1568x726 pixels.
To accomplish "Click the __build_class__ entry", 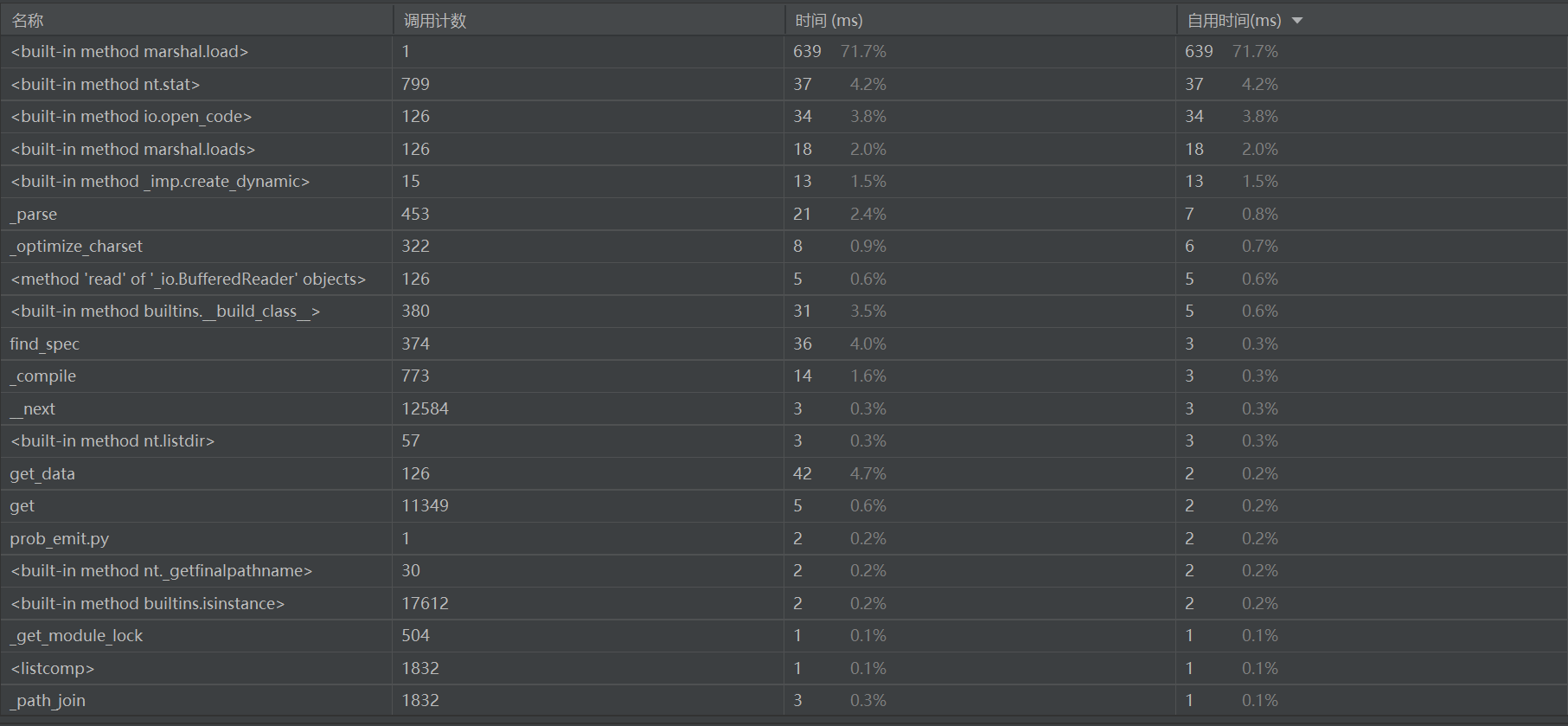I will pyautogui.click(x=165, y=312).
